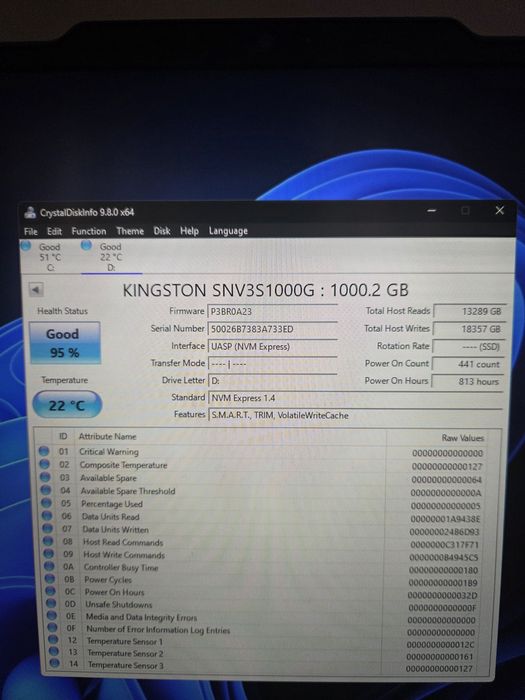Click the status icon for Media and Data Integrity Errors

[52, 616]
